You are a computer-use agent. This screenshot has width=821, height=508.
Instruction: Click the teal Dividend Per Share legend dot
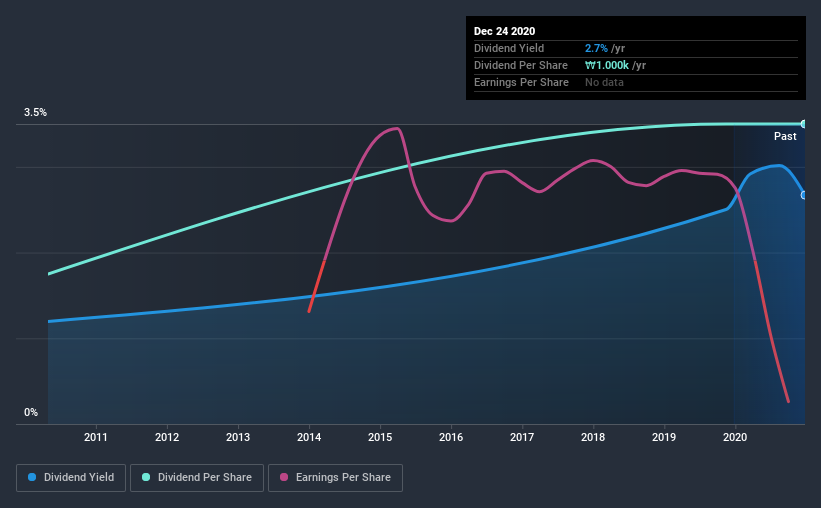click(146, 477)
